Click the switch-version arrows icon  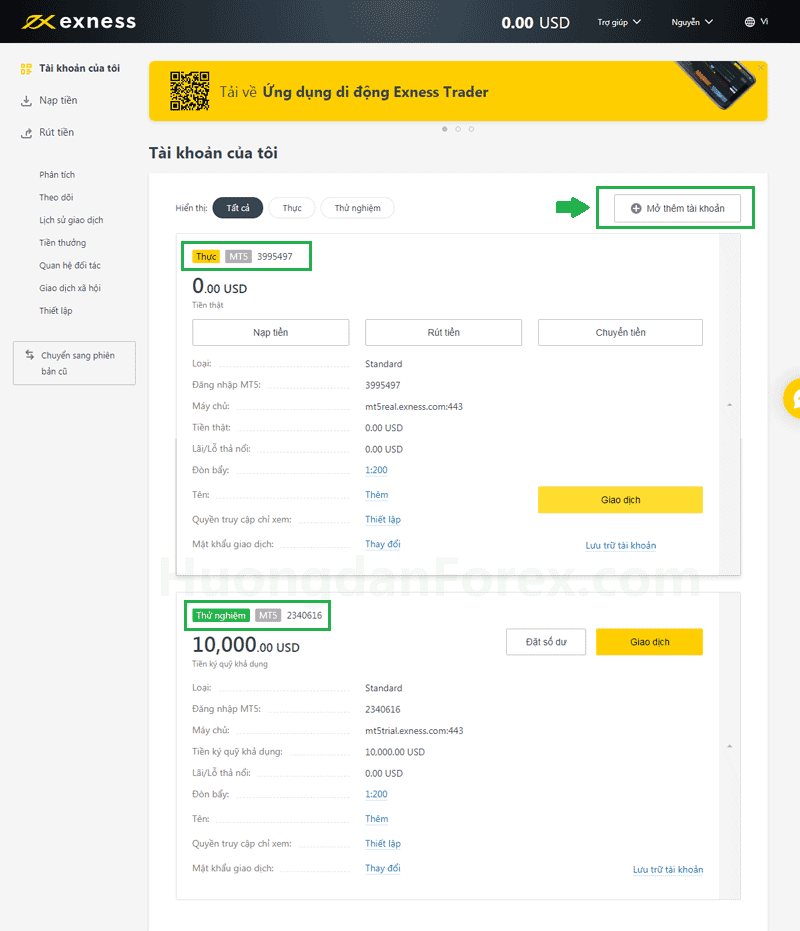29,355
